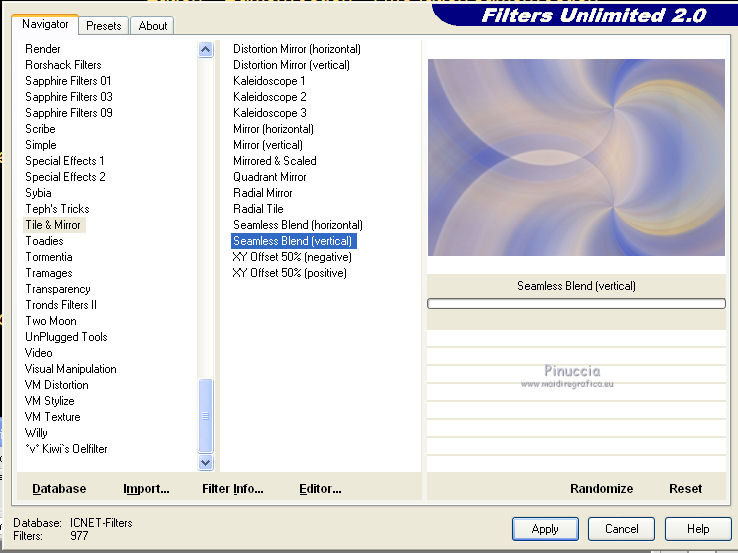
Task: Select UnPlugged Tools category
Action: 66,337
